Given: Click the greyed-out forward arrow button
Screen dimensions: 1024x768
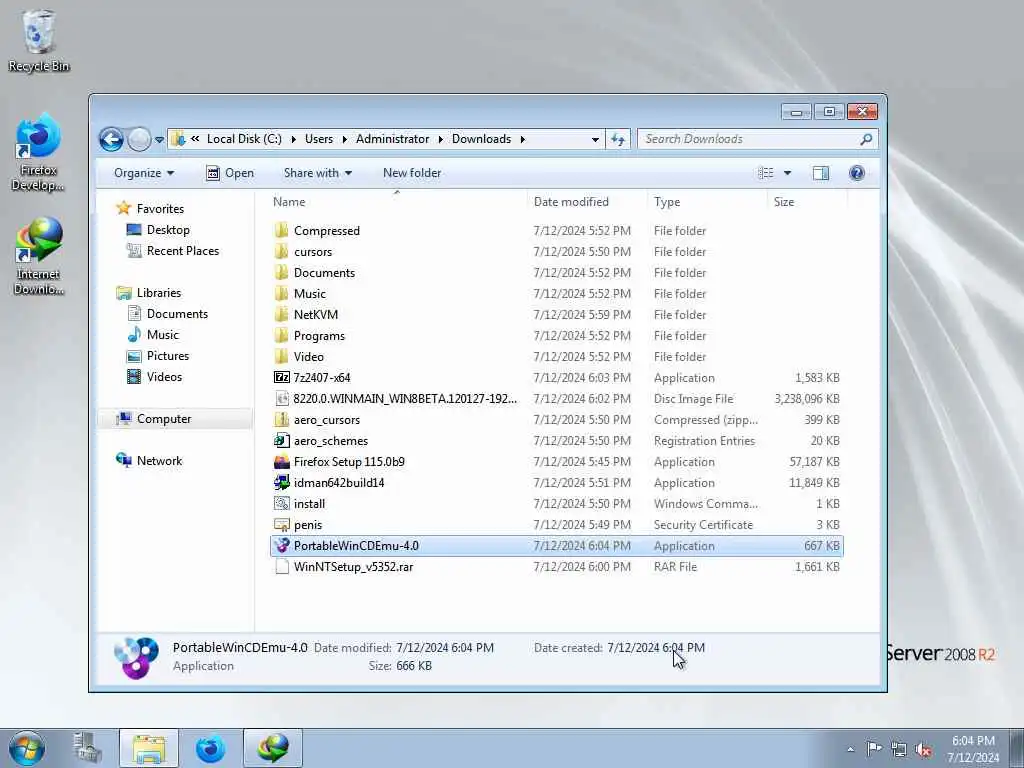Looking at the screenshot, I should click(x=138, y=139).
